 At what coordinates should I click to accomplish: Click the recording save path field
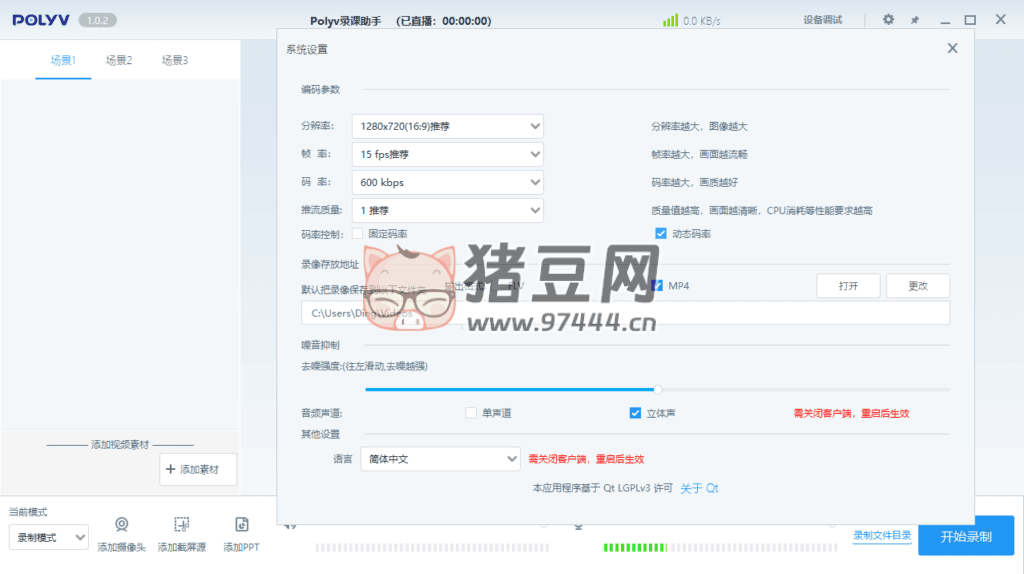(x=625, y=313)
